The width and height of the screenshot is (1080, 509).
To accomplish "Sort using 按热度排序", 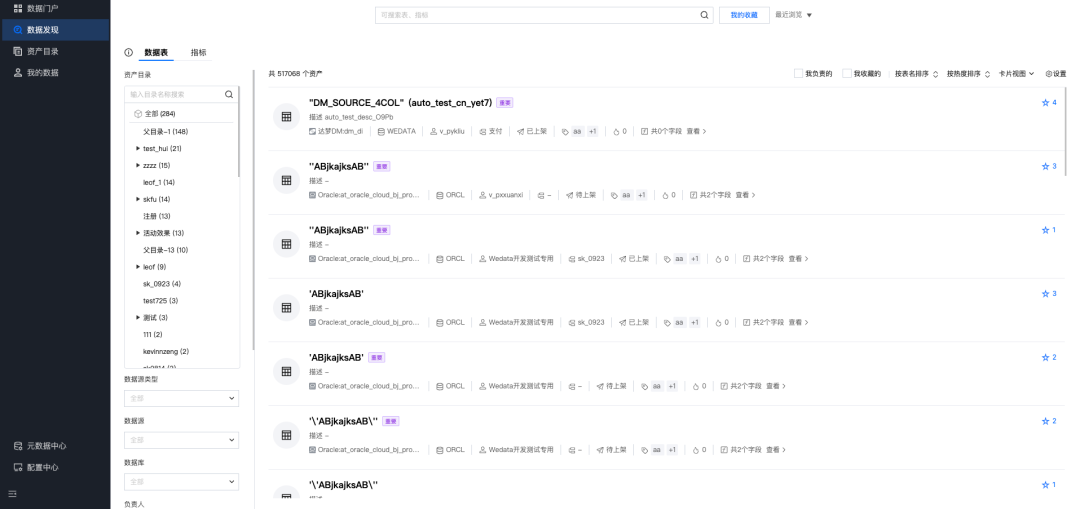I will tap(968, 74).
